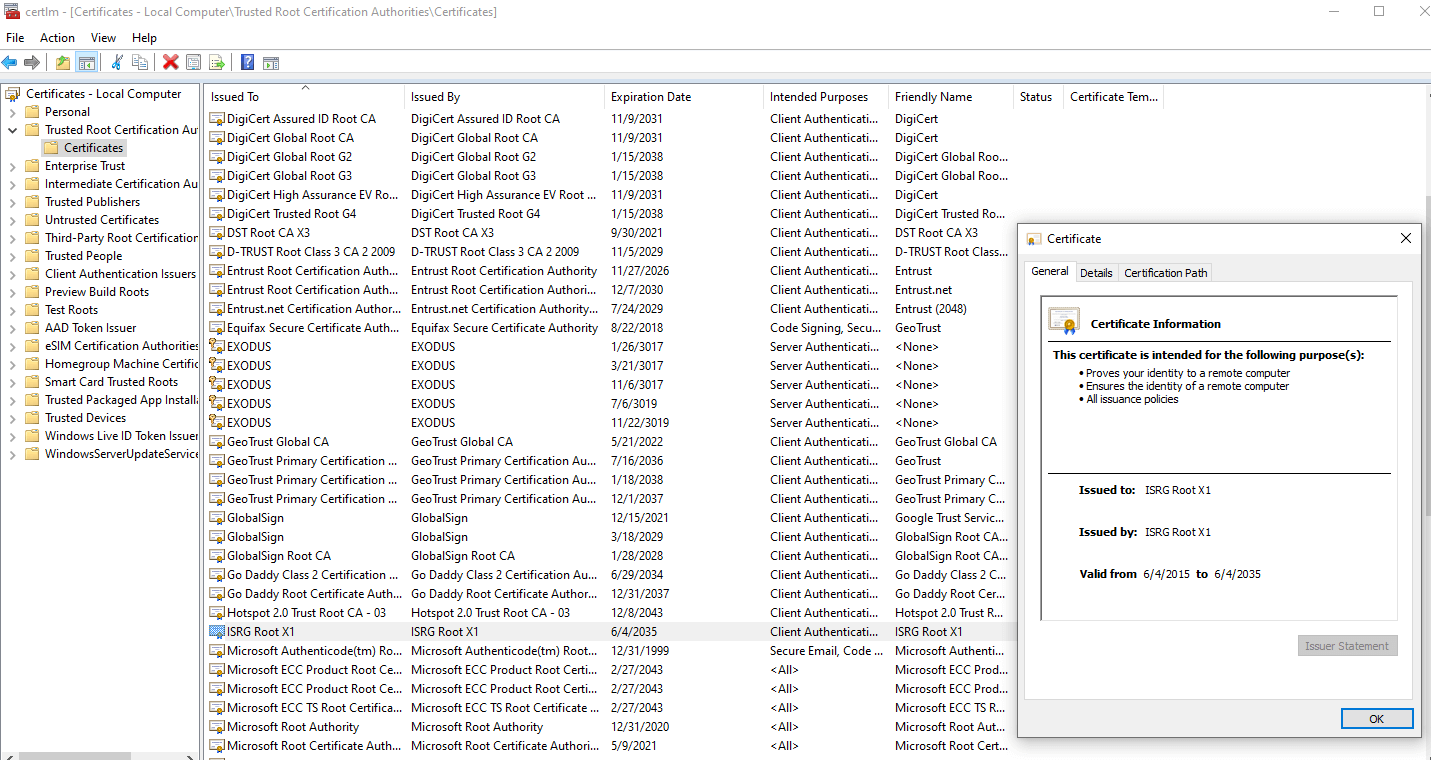Click the folder icon next to Test Roots
This screenshot has width=1431, height=760.
point(31,310)
